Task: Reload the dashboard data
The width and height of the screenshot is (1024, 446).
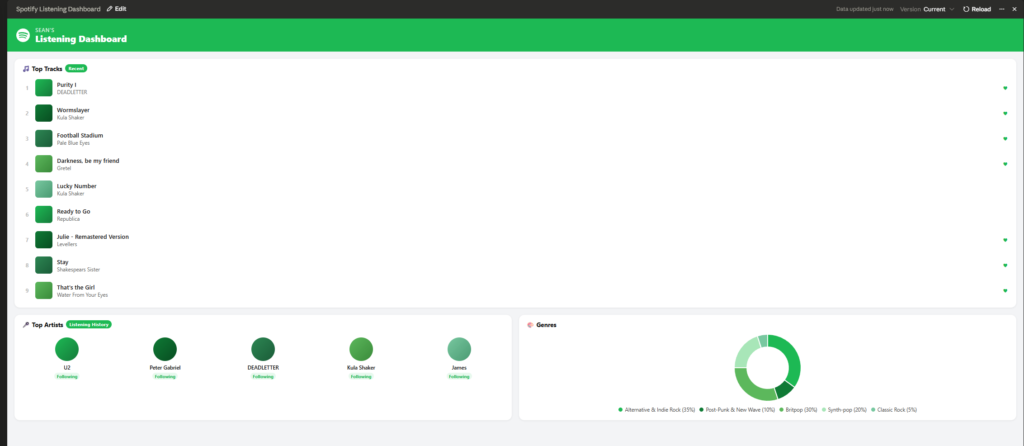Action: 977,9
